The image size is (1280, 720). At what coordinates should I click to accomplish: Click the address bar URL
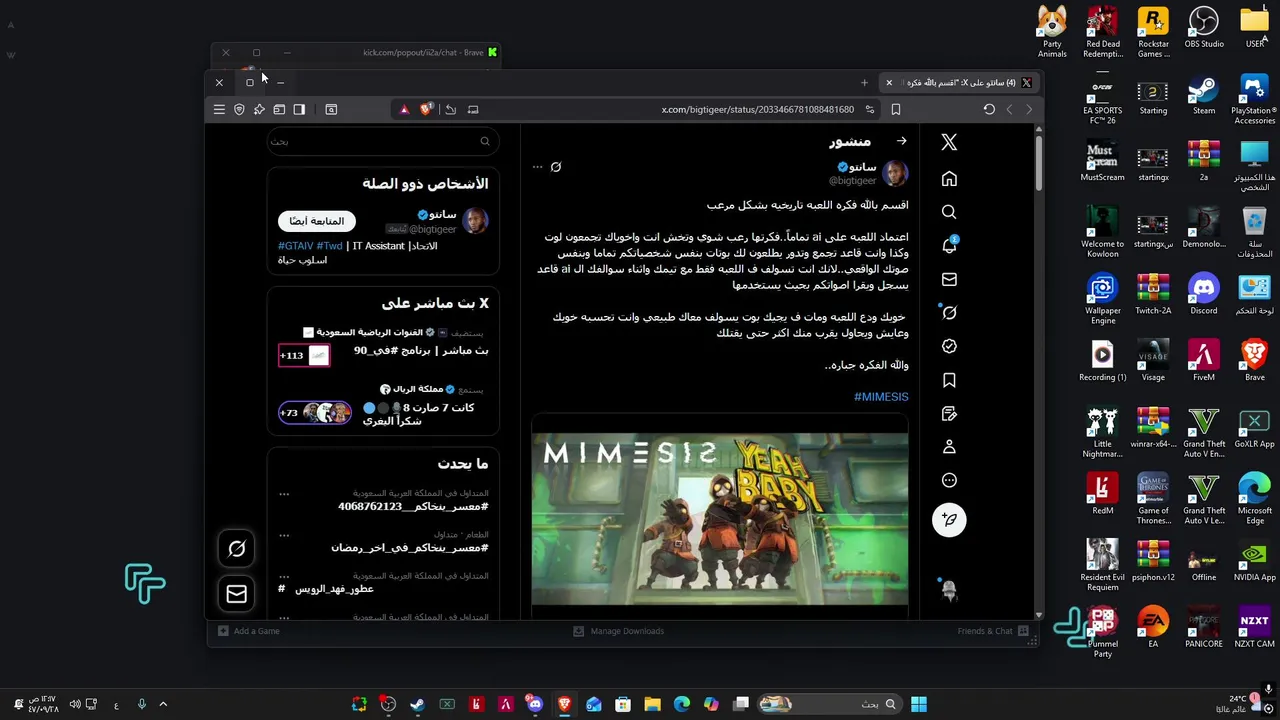click(x=757, y=109)
